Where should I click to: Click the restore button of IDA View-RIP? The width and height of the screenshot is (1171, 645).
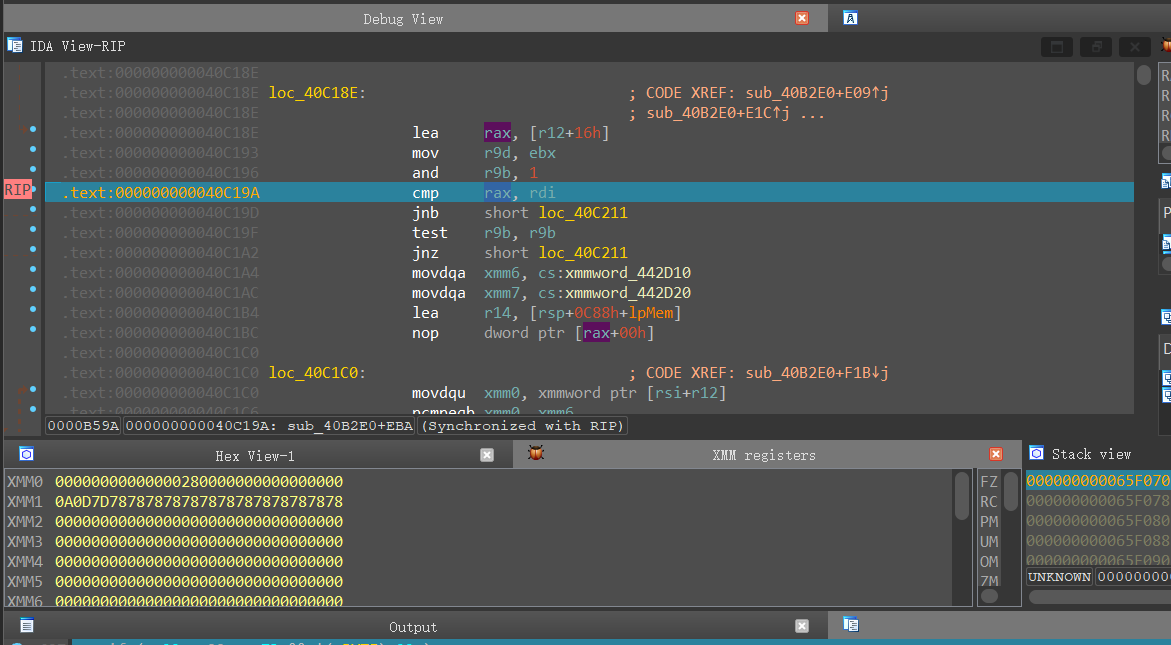point(1096,47)
